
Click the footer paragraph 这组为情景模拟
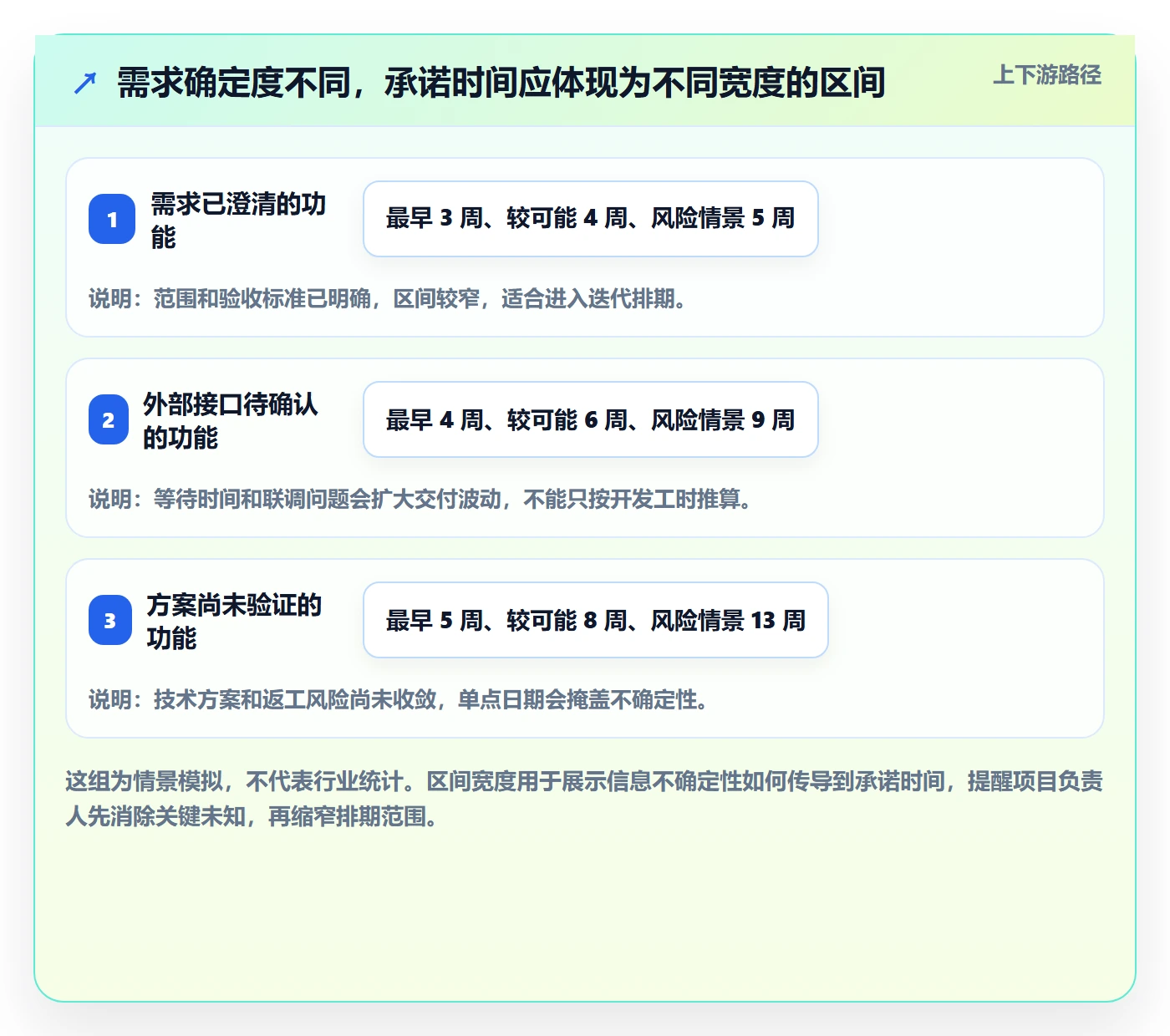pos(585,798)
